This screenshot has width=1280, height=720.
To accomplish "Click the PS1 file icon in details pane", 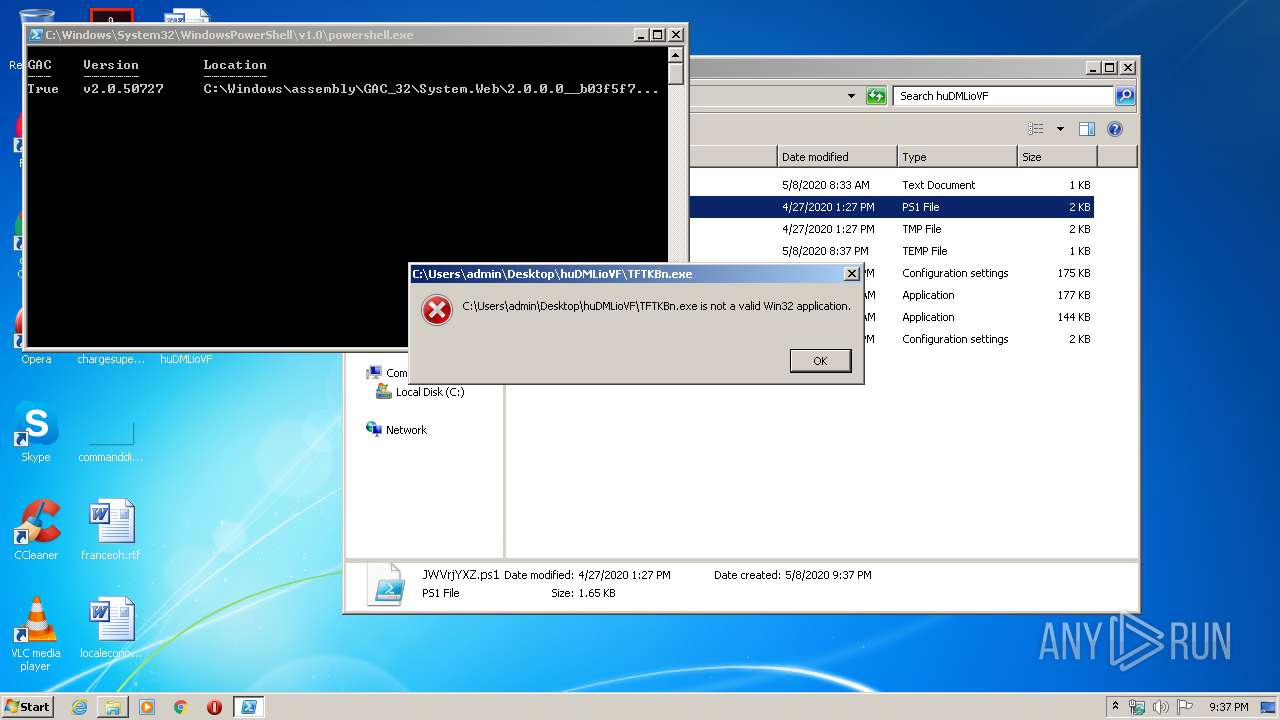I will (x=386, y=584).
